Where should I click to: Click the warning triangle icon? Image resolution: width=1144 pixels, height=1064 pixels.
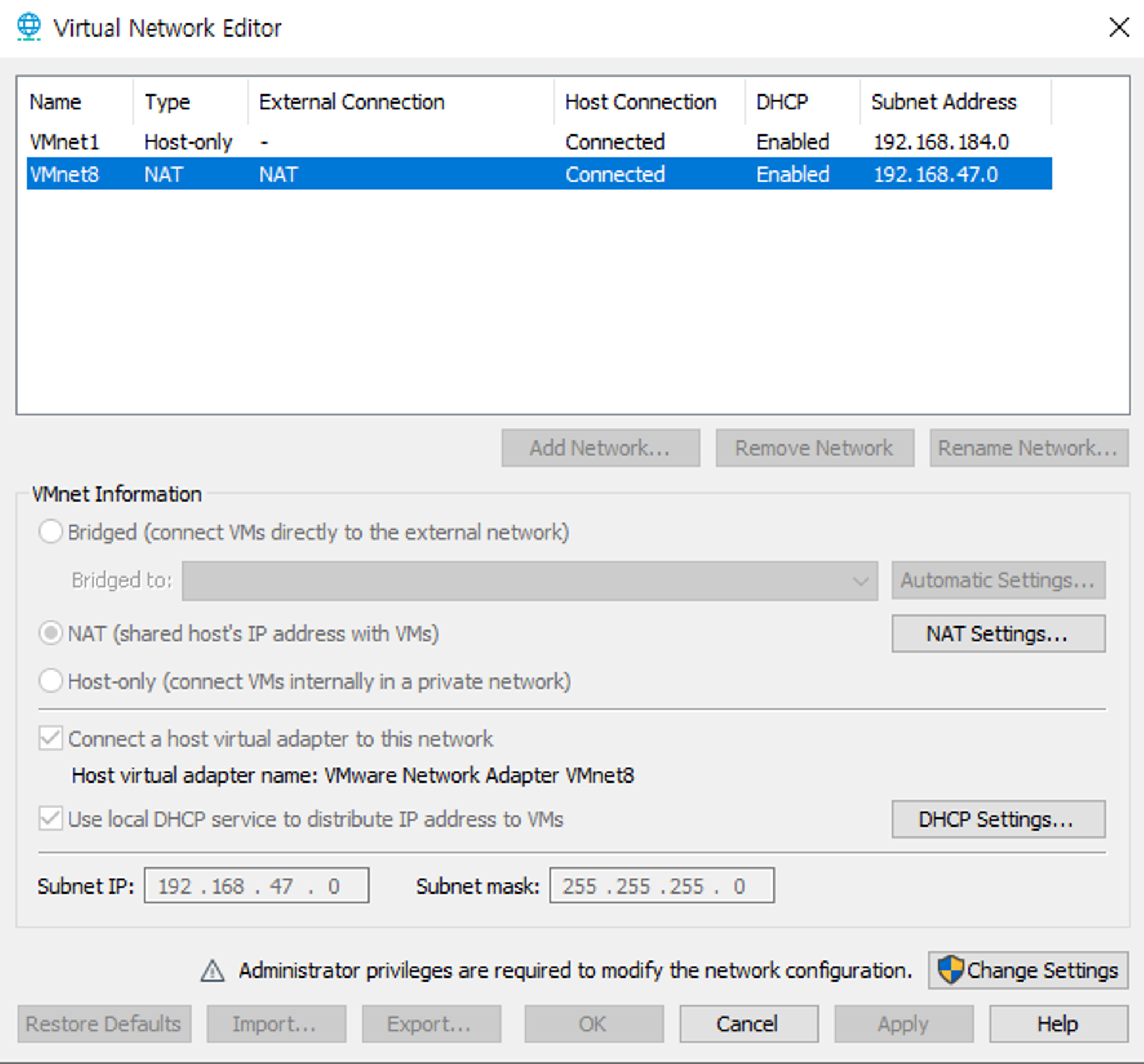(212, 971)
